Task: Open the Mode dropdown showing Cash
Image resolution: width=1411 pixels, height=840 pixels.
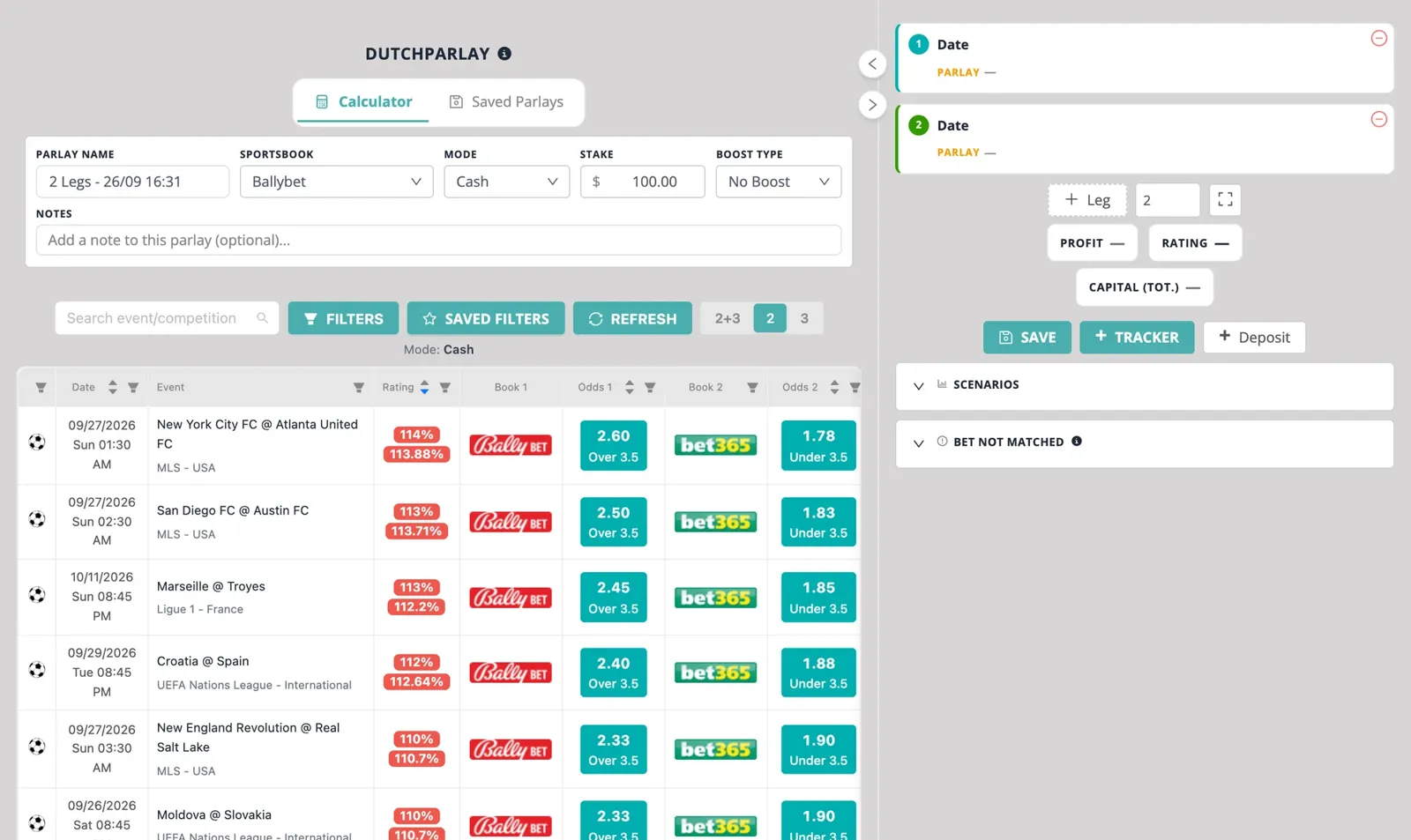Action: (507, 182)
